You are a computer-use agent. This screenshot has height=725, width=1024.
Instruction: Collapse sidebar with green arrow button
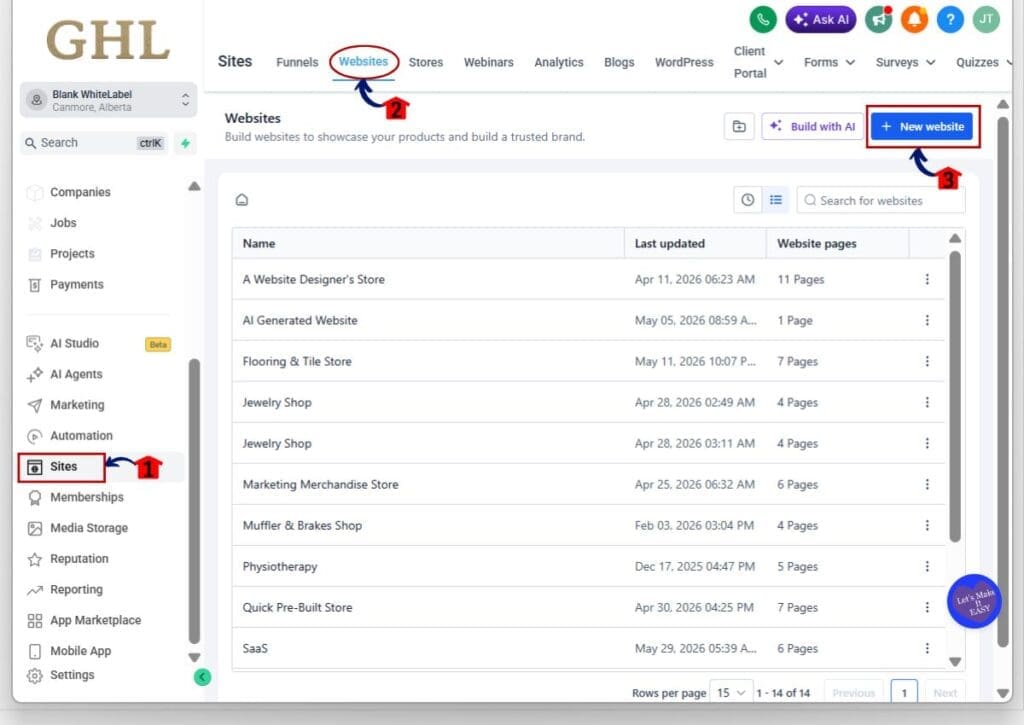coord(202,677)
